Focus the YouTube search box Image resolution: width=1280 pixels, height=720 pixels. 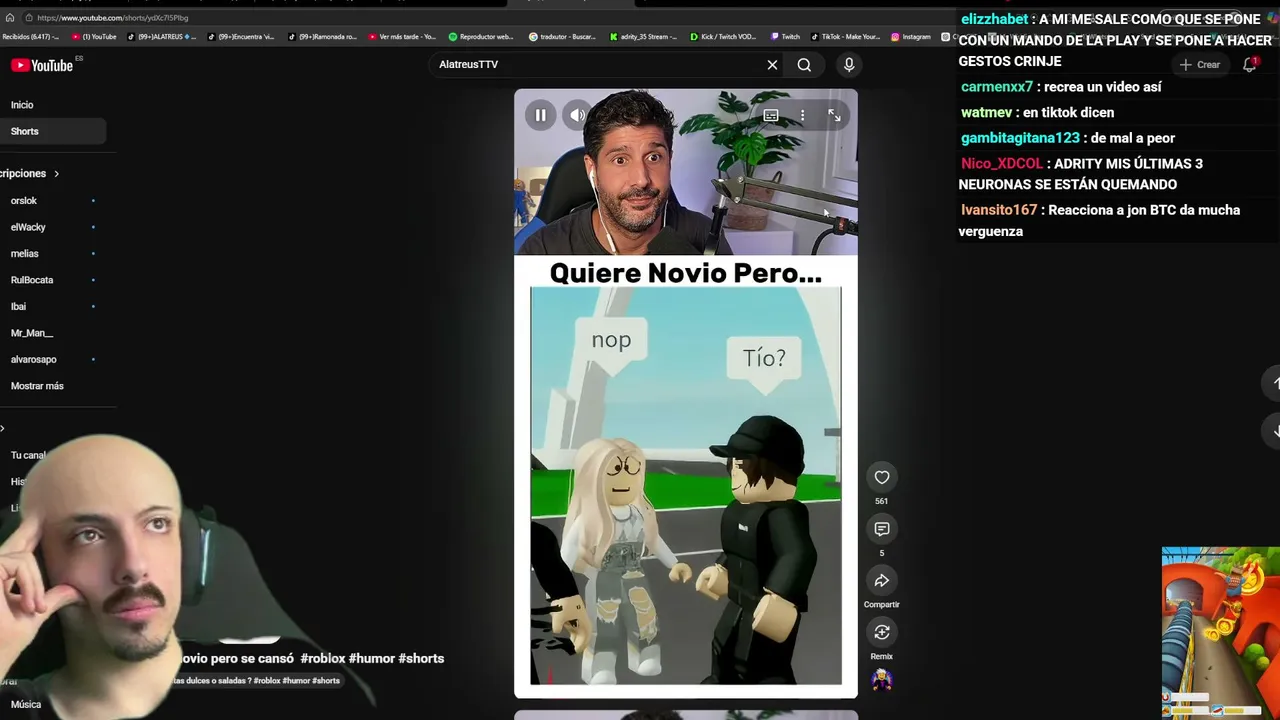(x=598, y=65)
